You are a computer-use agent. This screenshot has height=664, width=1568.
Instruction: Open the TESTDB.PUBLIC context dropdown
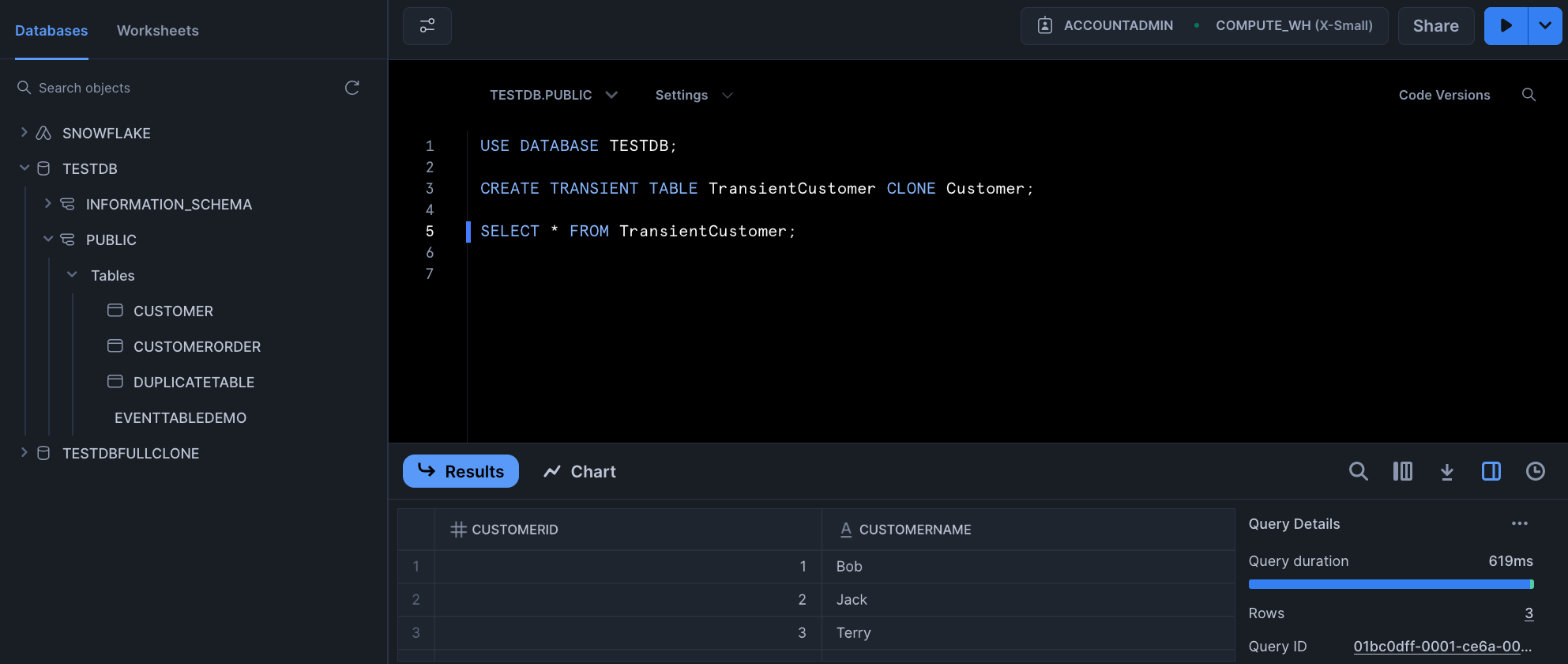pyautogui.click(x=553, y=95)
